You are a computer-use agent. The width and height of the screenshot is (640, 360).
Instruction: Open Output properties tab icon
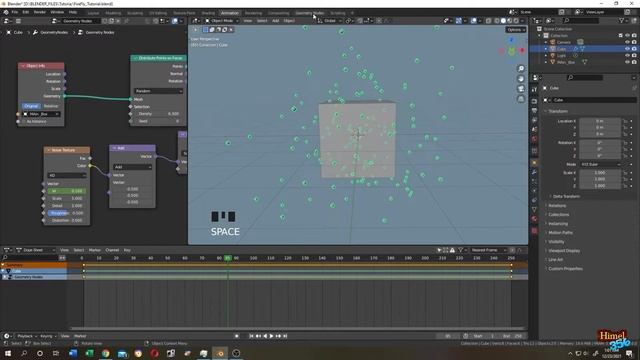534,111
